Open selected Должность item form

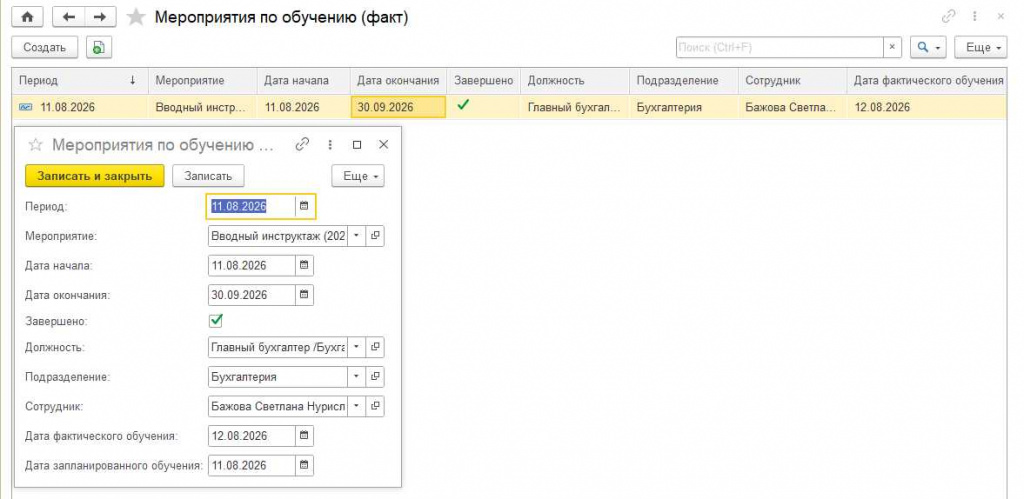[375, 347]
